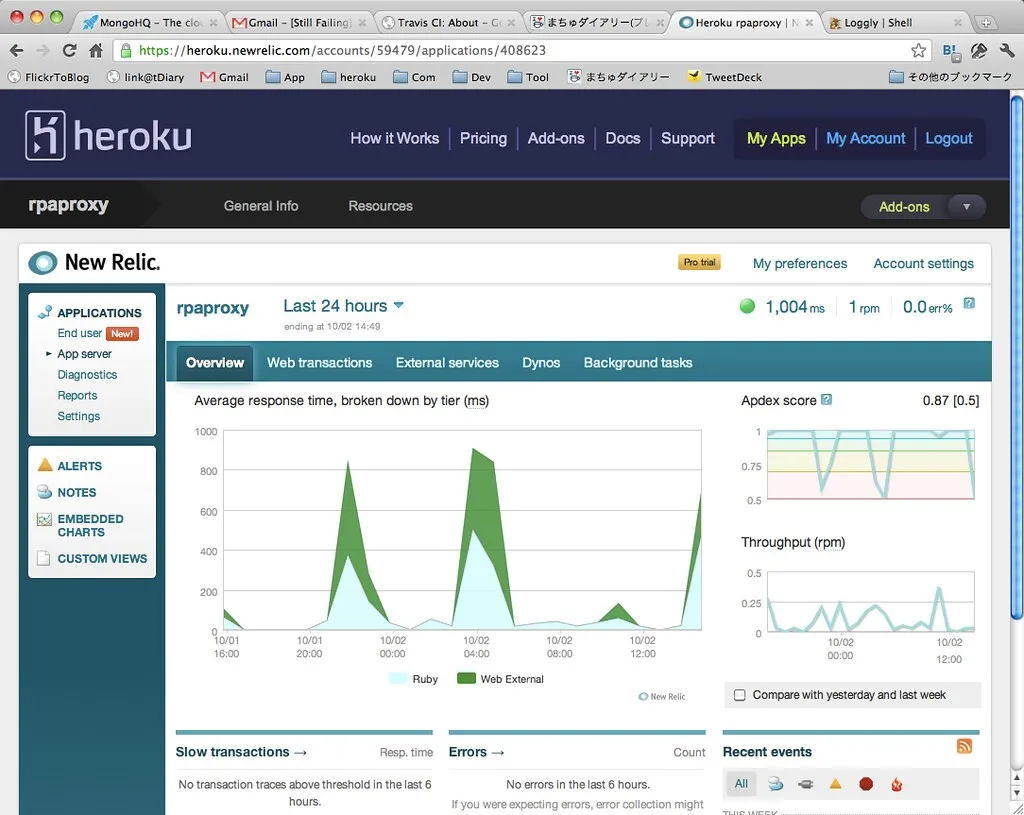1024x815 pixels.
Task: Toggle Ruby series in chart legend
Action: (413, 679)
